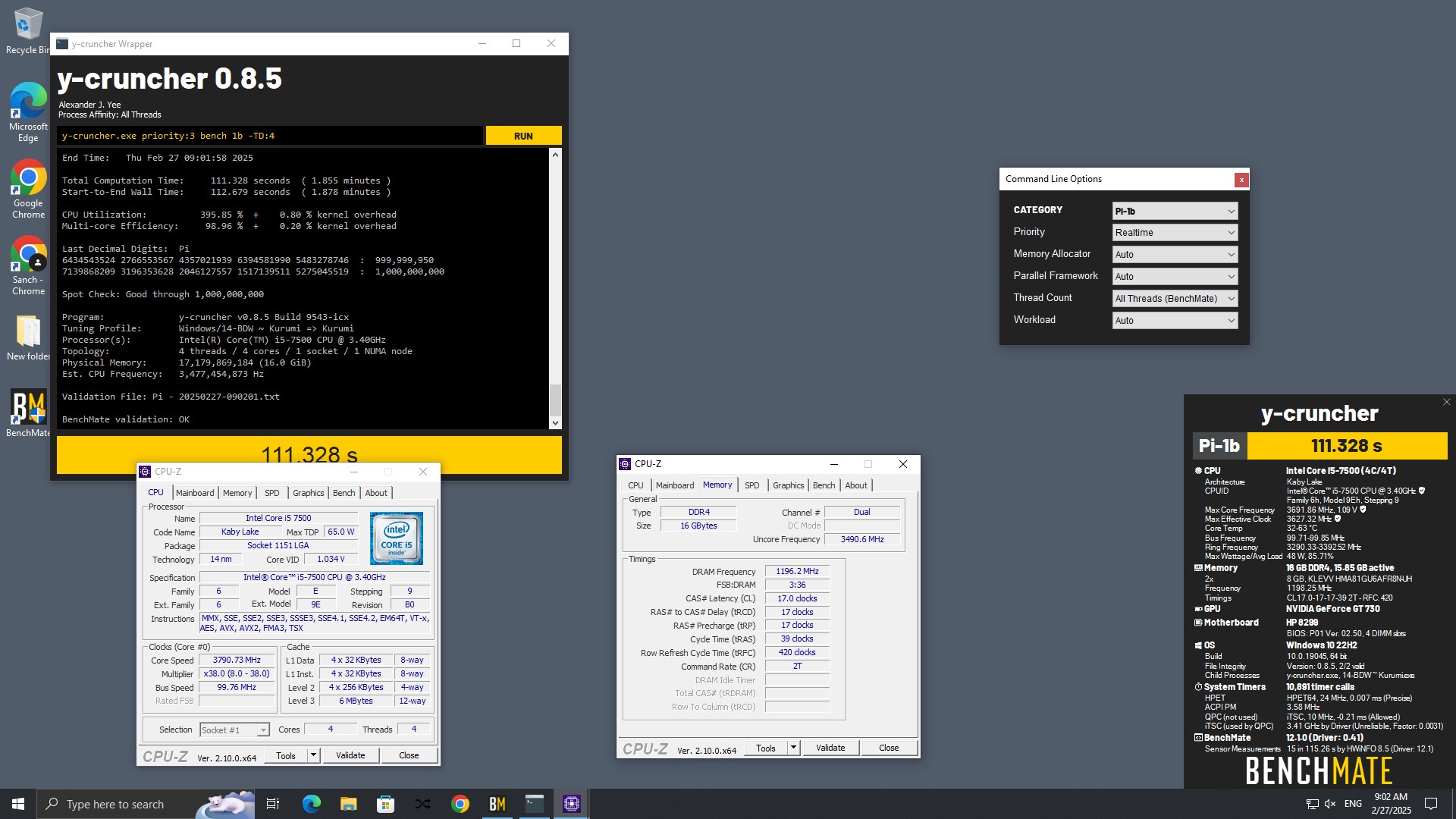The image size is (1456, 819).
Task: Click the console output scroll up arrow
Action: click(x=555, y=154)
